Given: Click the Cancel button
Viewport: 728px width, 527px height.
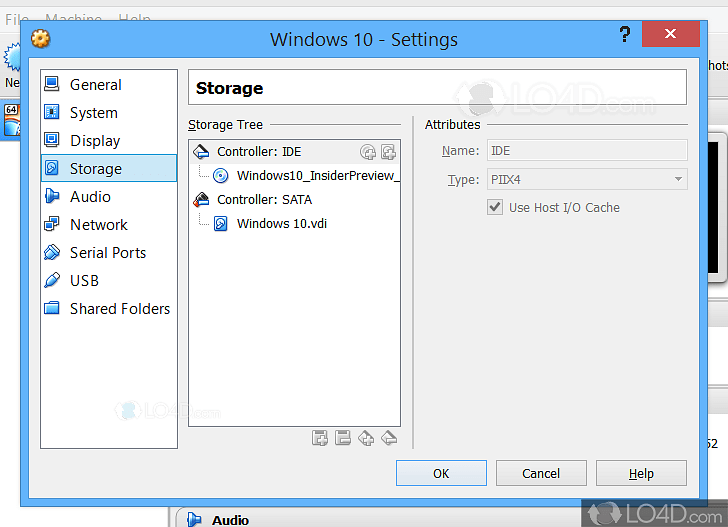Looking at the screenshot, I should (541, 473).
